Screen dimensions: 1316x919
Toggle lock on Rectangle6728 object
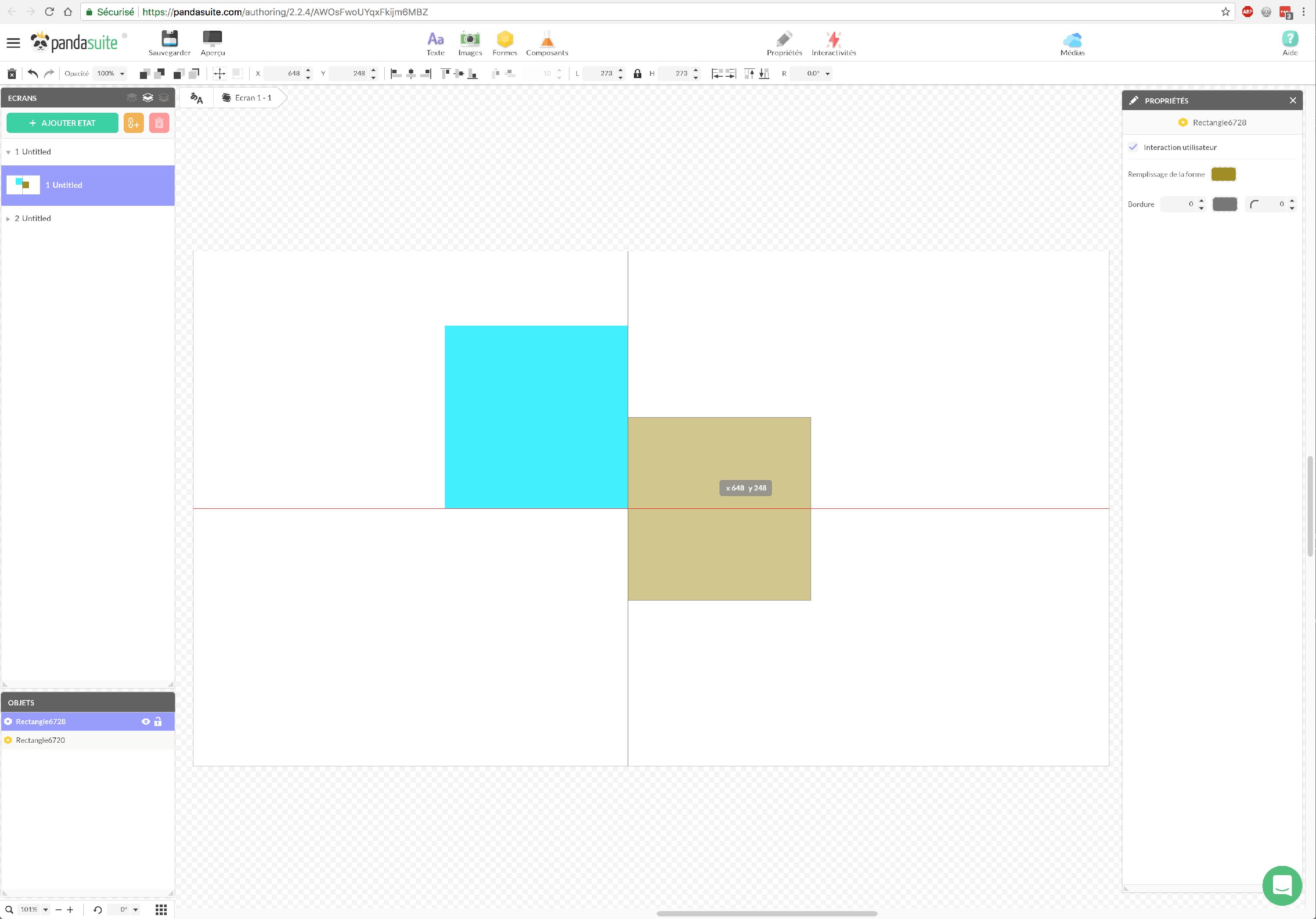[x=158, y=721]
